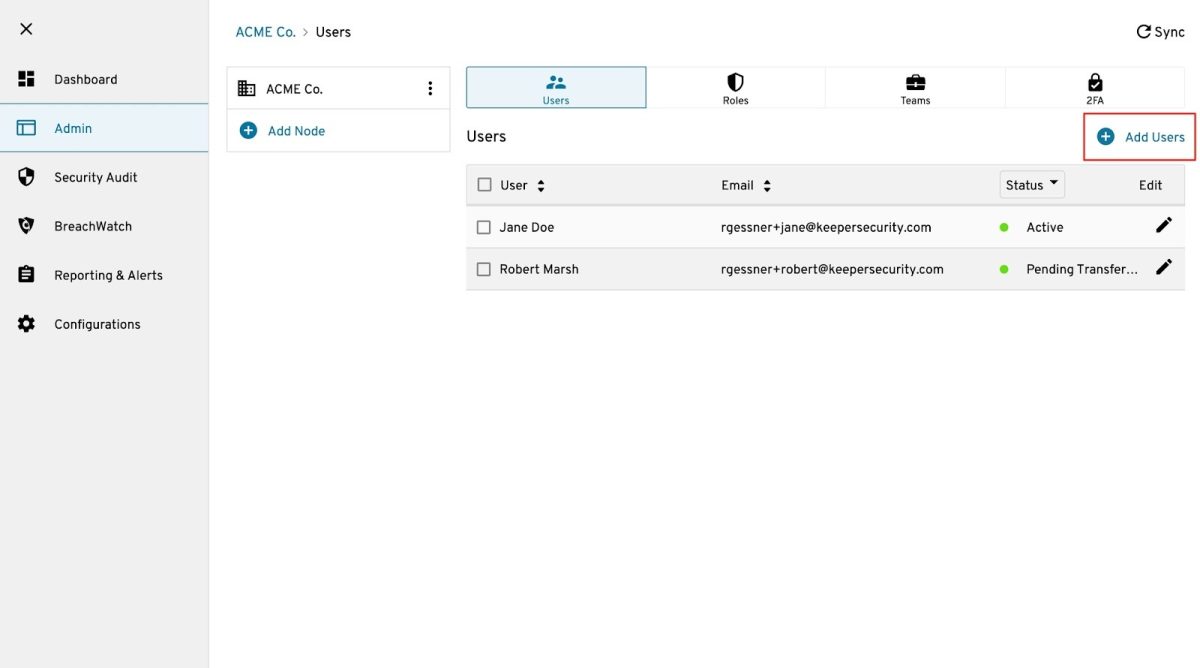Click the BreachWatch shield icon
This screenshot has width=1200, height=668.
click(x=27, y=226)
